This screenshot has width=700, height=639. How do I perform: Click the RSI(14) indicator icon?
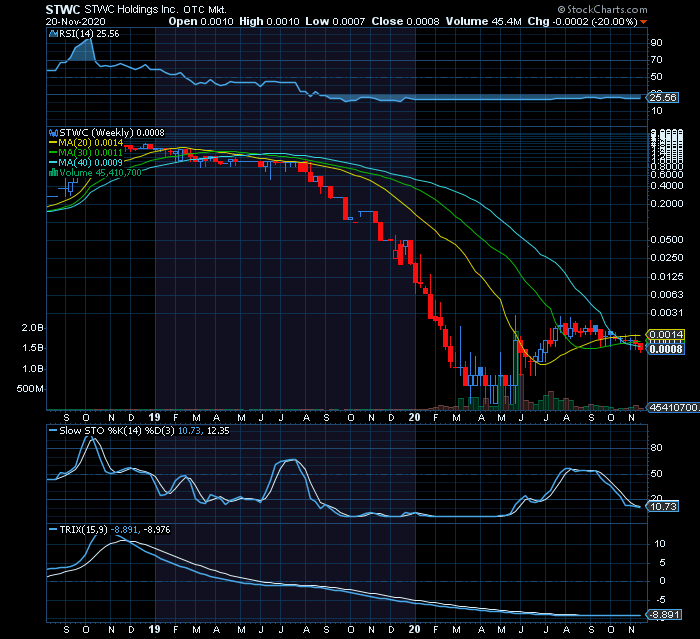(x=53, y=33)
